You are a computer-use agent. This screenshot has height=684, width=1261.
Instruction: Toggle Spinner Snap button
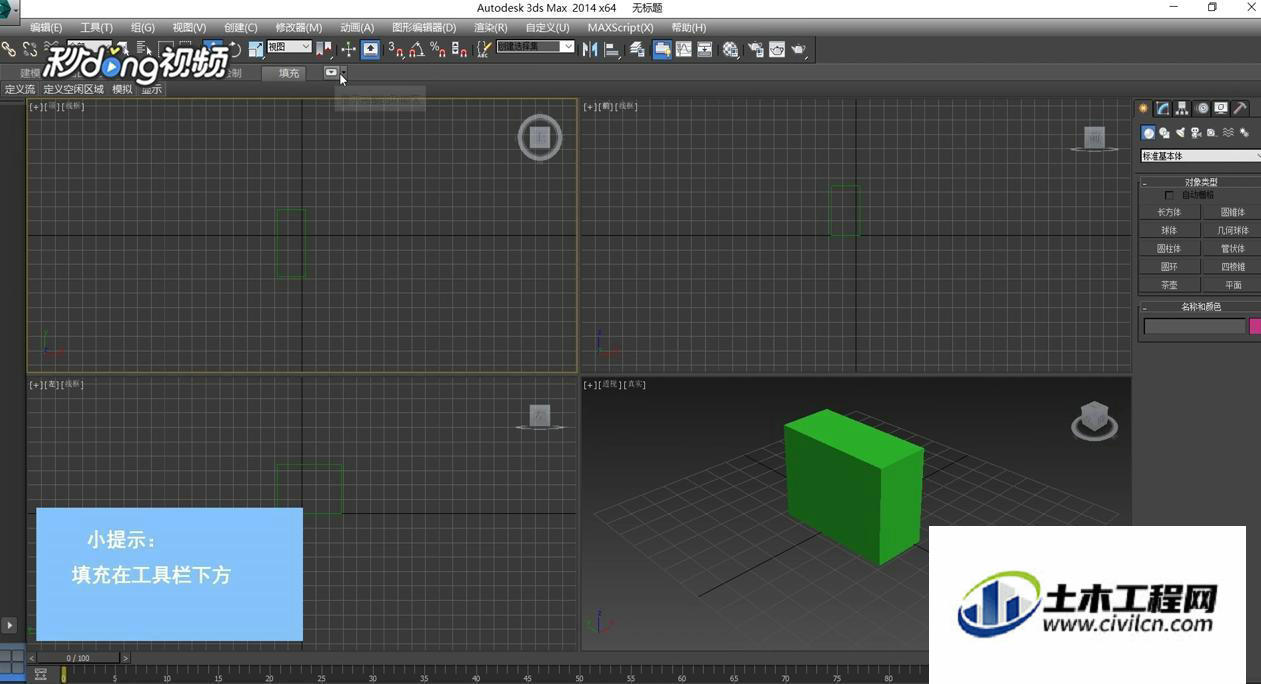coord(459,49)
